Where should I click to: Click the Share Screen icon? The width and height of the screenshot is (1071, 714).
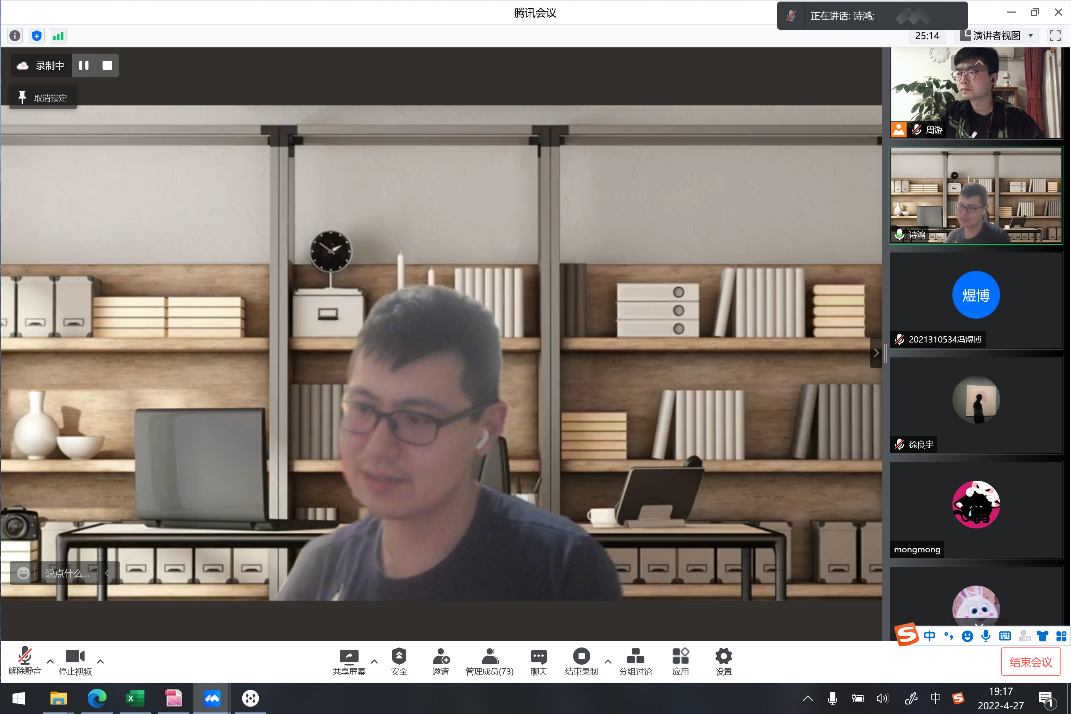click(349, 657)
